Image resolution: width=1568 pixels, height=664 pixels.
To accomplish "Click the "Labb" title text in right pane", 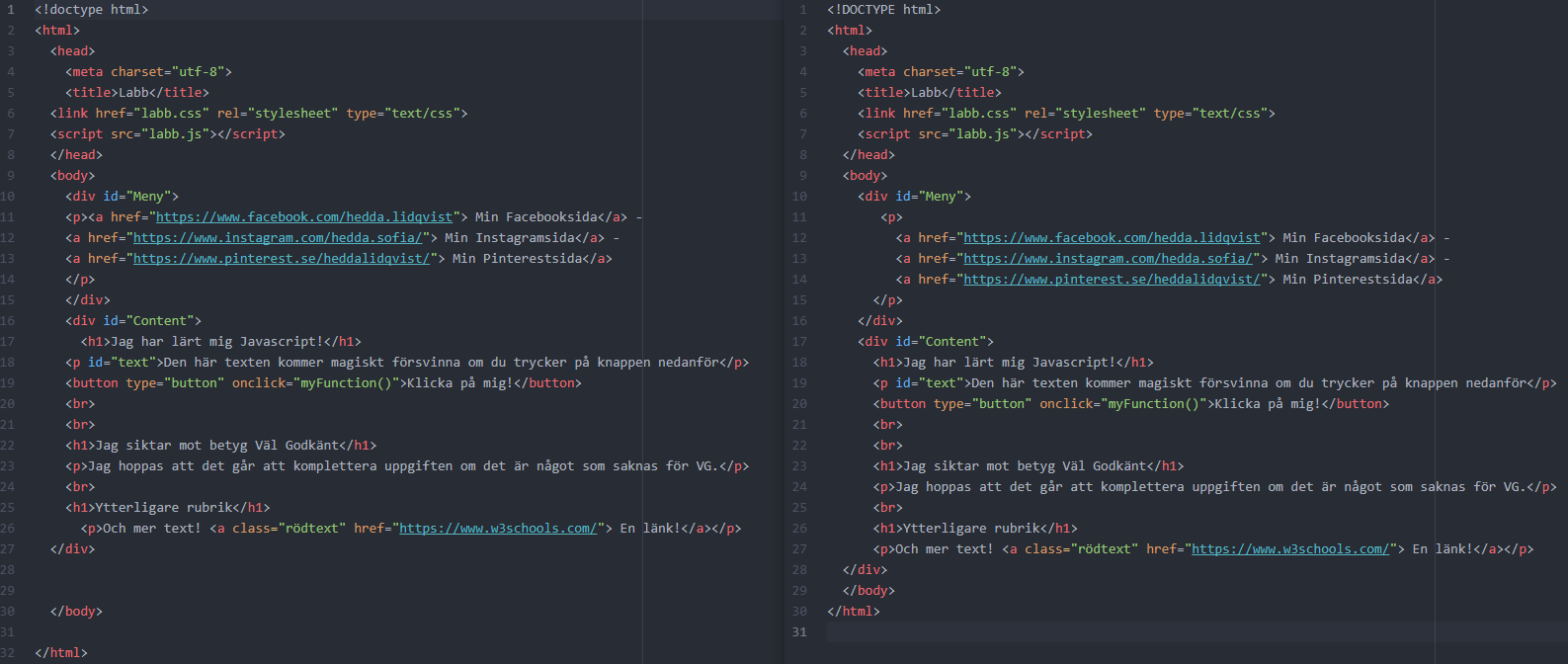I will (926, 93).
